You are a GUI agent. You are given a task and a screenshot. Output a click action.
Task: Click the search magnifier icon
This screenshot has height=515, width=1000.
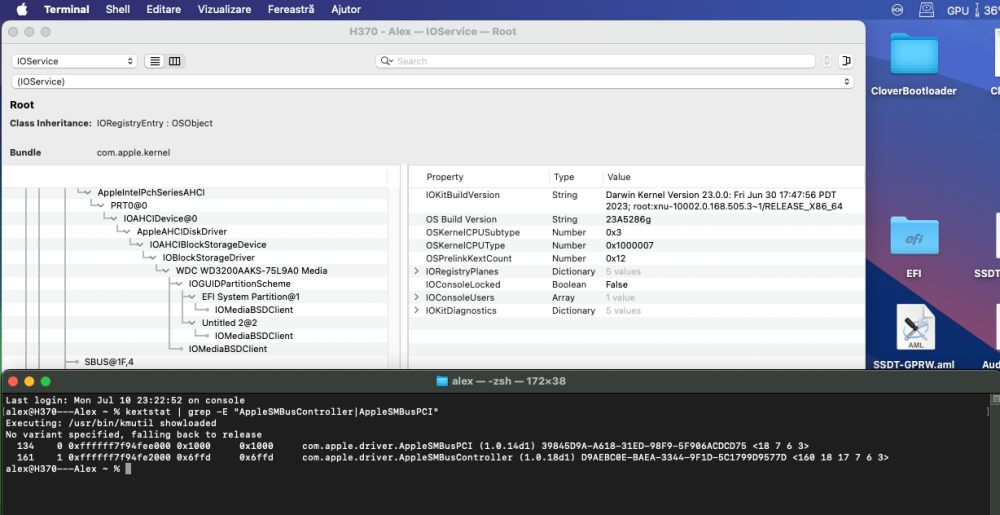coord(386,61)
